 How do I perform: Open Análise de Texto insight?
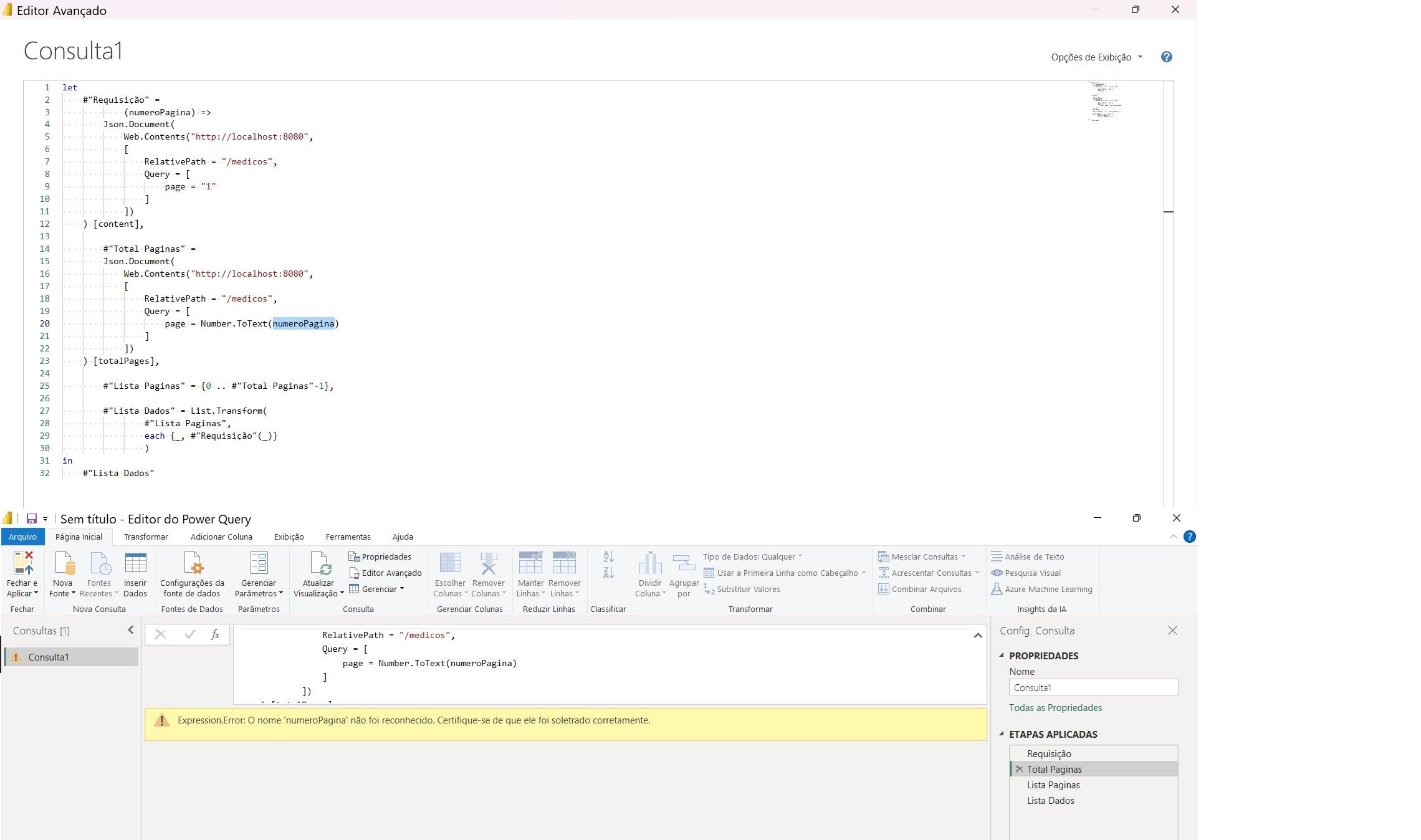pos(1028,556)
